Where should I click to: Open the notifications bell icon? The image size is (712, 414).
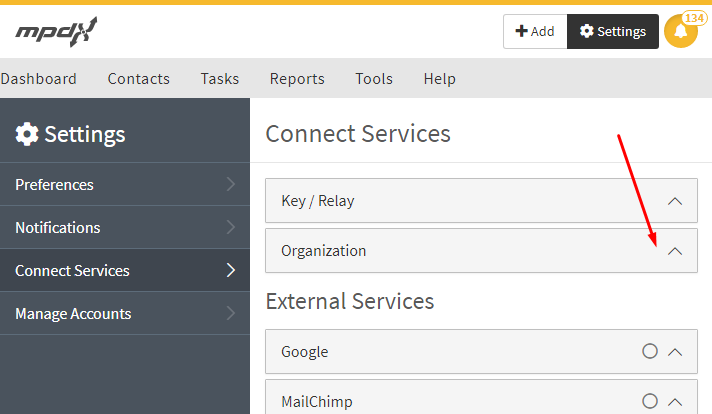[x=681, y=32]
